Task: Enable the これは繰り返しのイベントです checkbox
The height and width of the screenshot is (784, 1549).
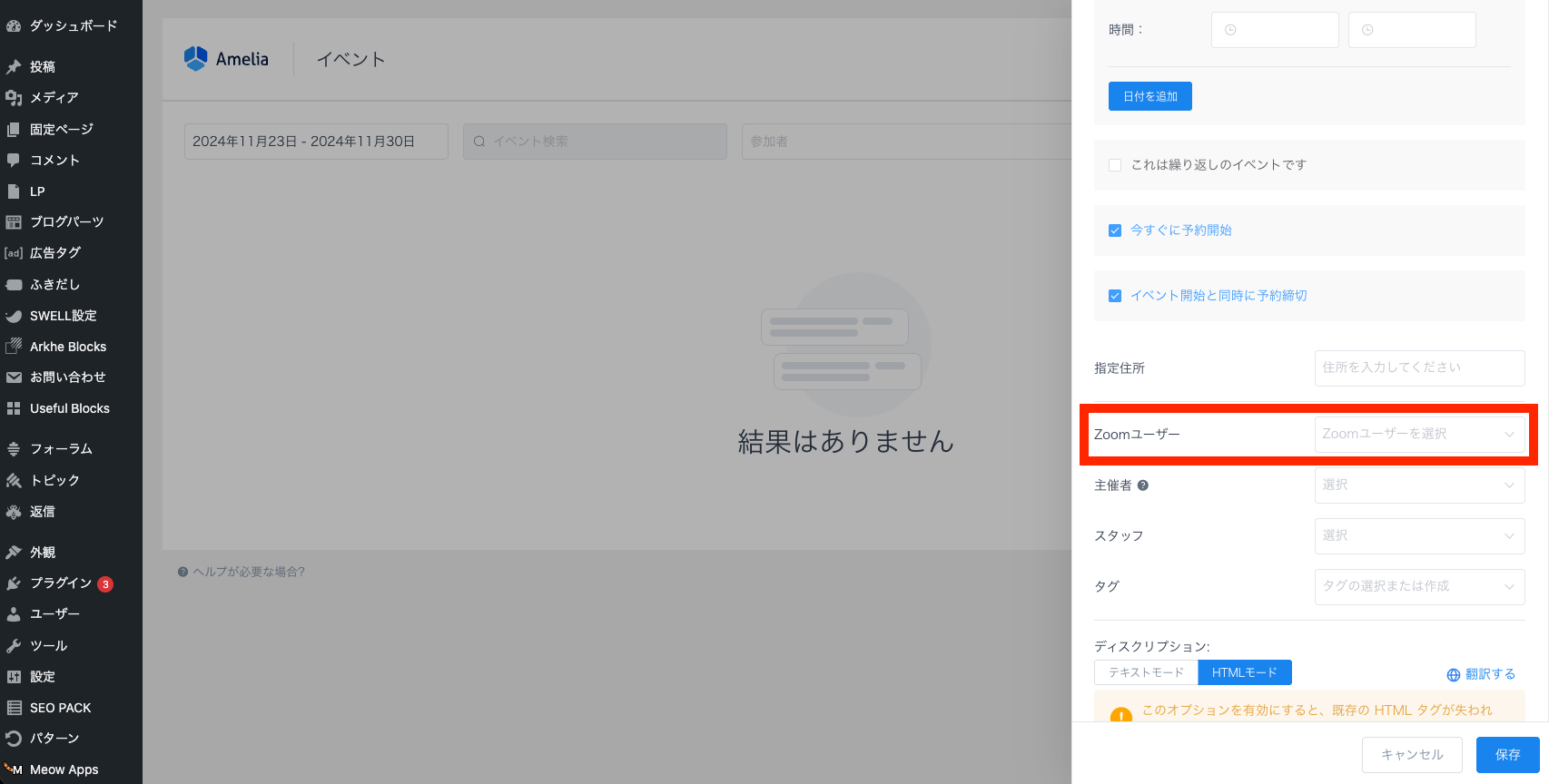Action: point(1115,165)
